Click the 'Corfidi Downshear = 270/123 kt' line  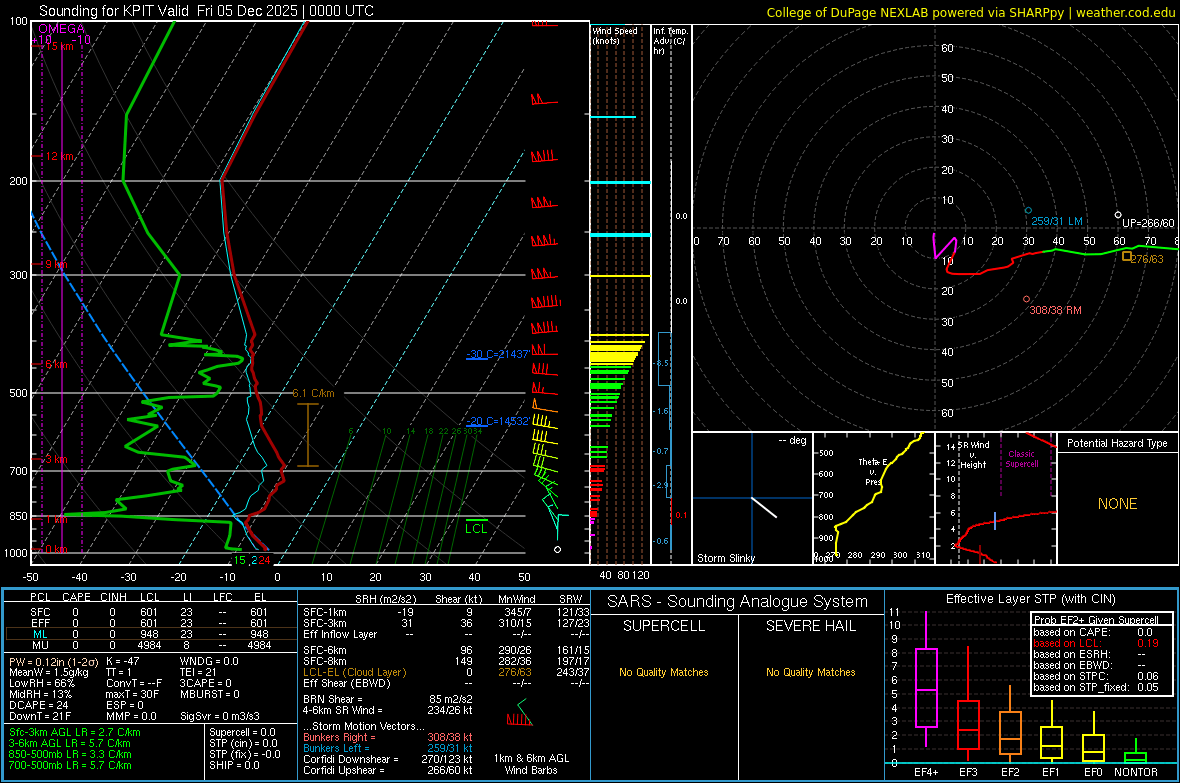pos(388,759)
